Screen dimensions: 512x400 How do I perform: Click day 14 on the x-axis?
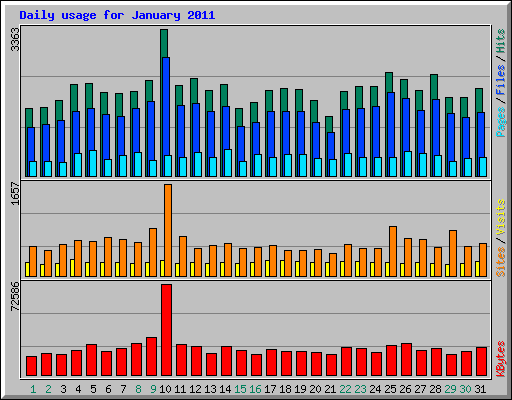point(225,389)
